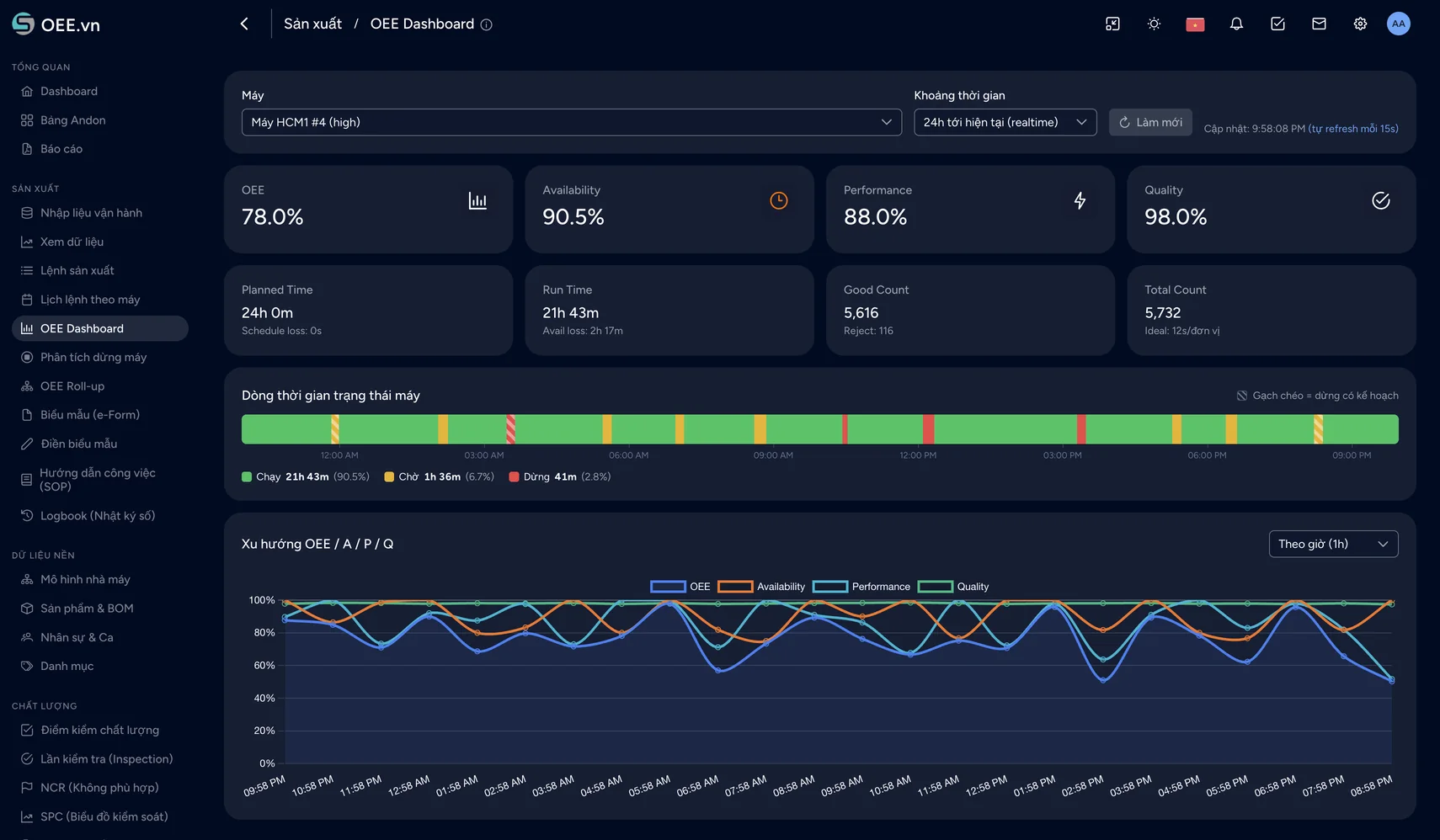The image size is (1440, 840).
Task: Open Lệnh sản xuất menu item
Action: [x=100, y=270]
